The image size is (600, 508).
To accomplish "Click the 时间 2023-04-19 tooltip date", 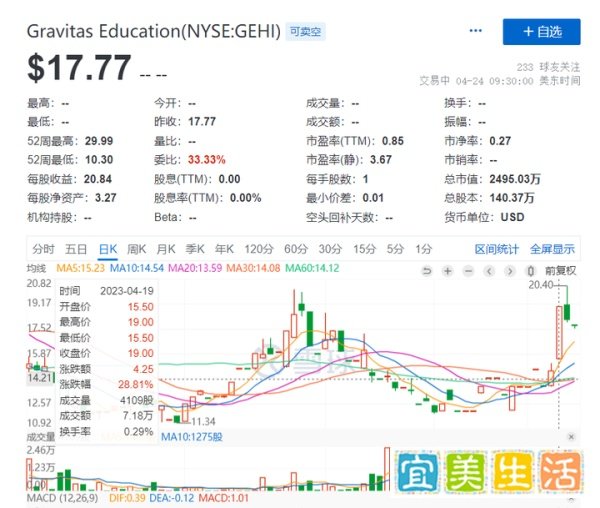I will point(127,291).
